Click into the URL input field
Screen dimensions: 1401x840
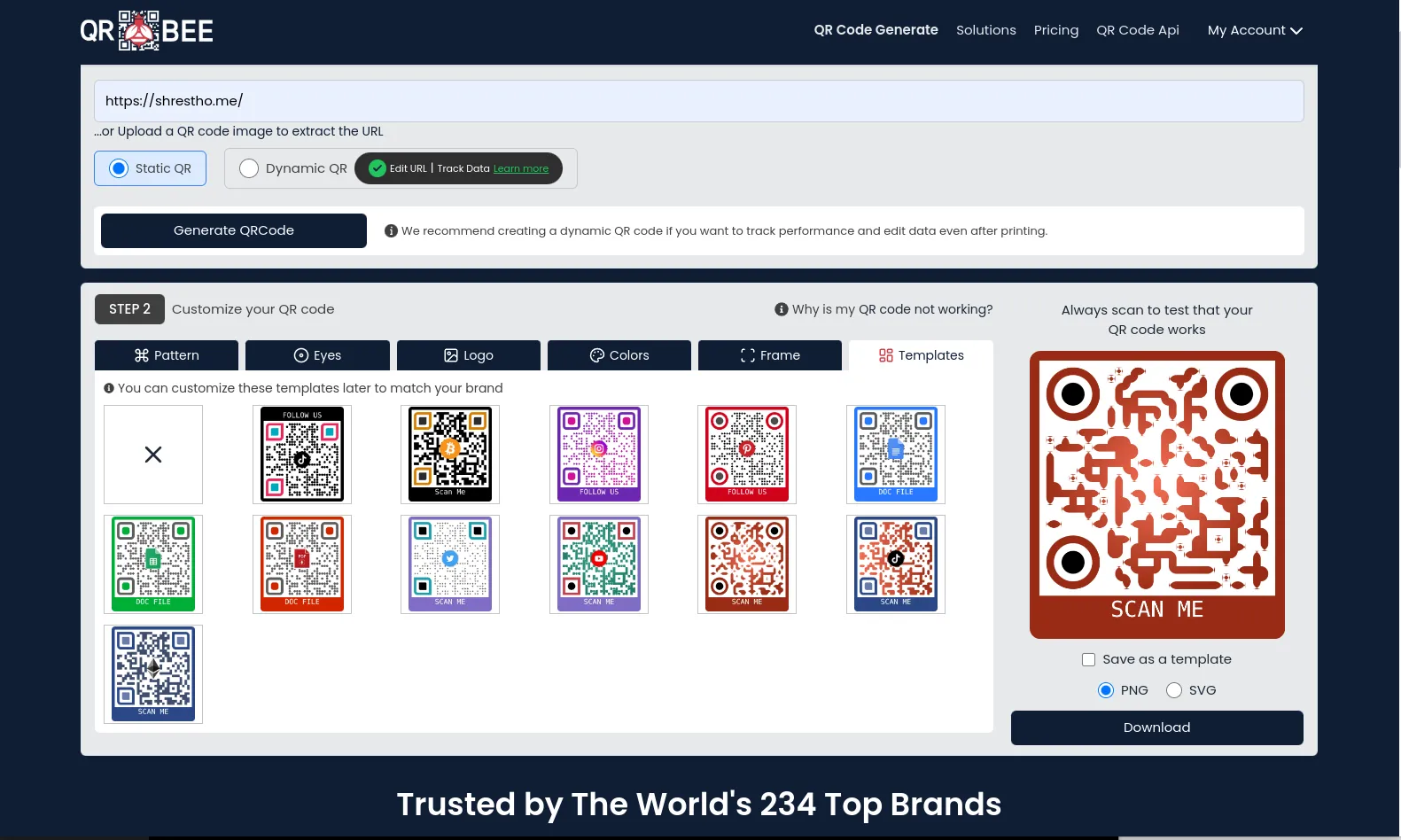click(x=698, y=101)
